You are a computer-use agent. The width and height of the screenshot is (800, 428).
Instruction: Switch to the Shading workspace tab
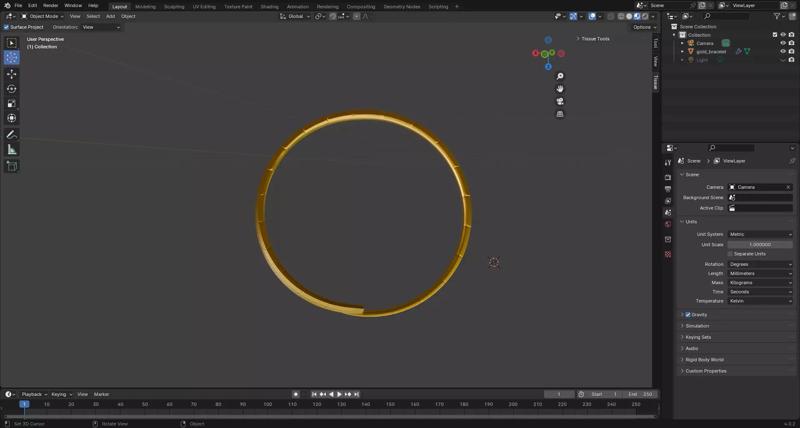(x=269, y=7)
